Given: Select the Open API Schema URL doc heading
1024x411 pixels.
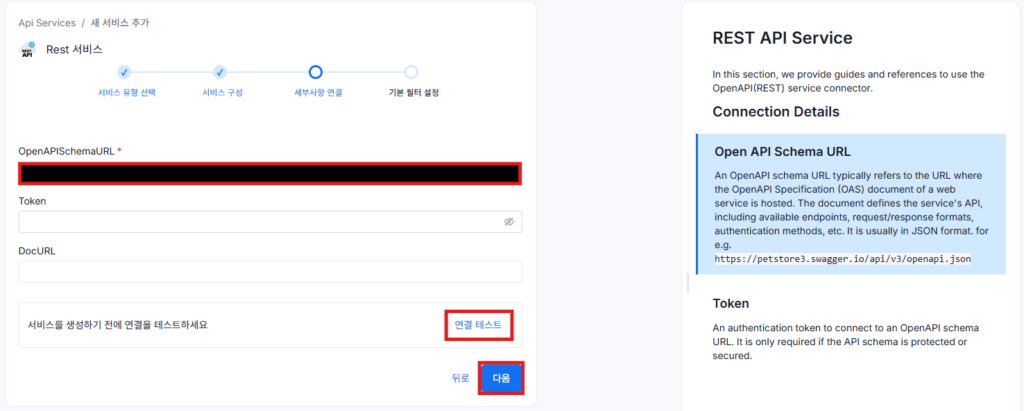Looking at the screenshot, I should click(782, 152).
